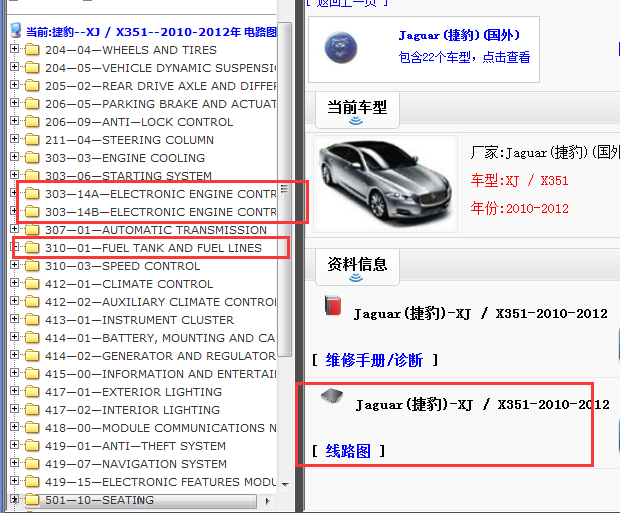
Task: Open the 310—01—FUEL TANK AND FUEL LINES folder
Action: point(153,248)
